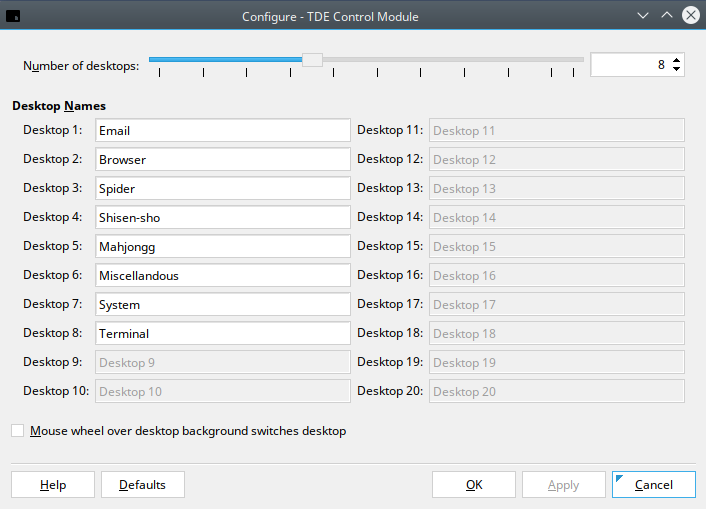Close the Configure dialog with X
The image size is (706, 509).
690,16
